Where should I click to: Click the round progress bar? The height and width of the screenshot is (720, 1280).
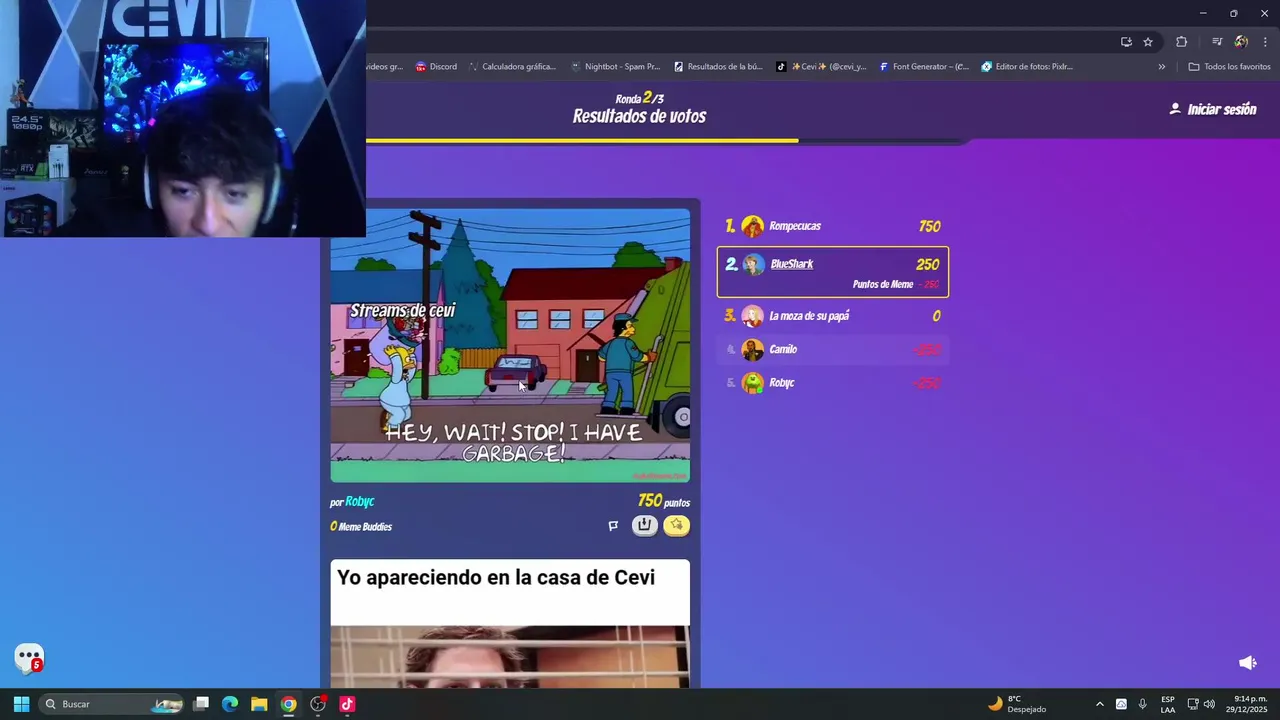pyautogui.click(x=667, y=141)
